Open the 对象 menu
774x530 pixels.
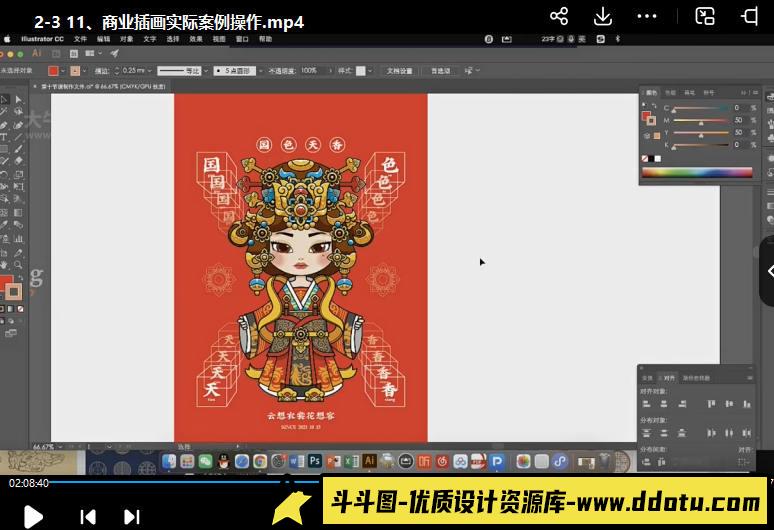coord(126,39)
